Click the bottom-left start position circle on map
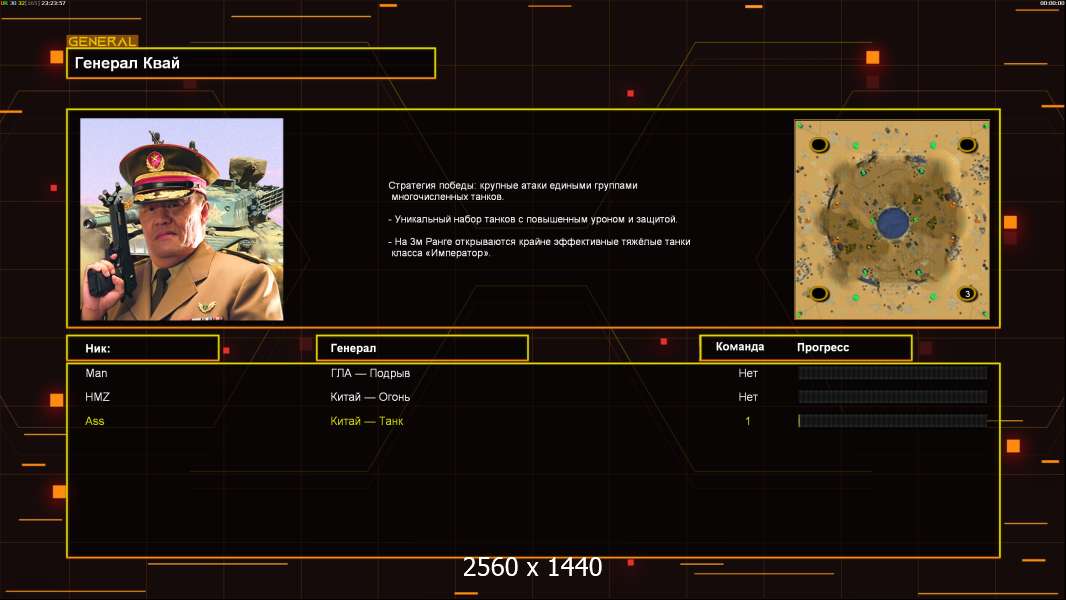1066x600 pixels. click(819, 294)
